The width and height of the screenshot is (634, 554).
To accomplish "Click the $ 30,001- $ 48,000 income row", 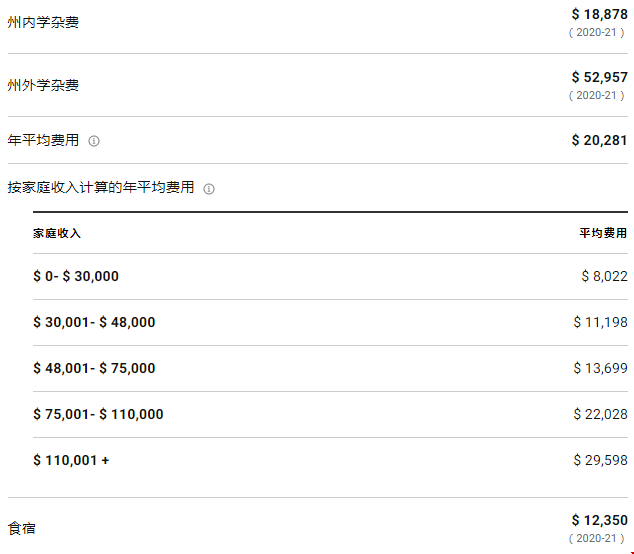I will [330, 323].
